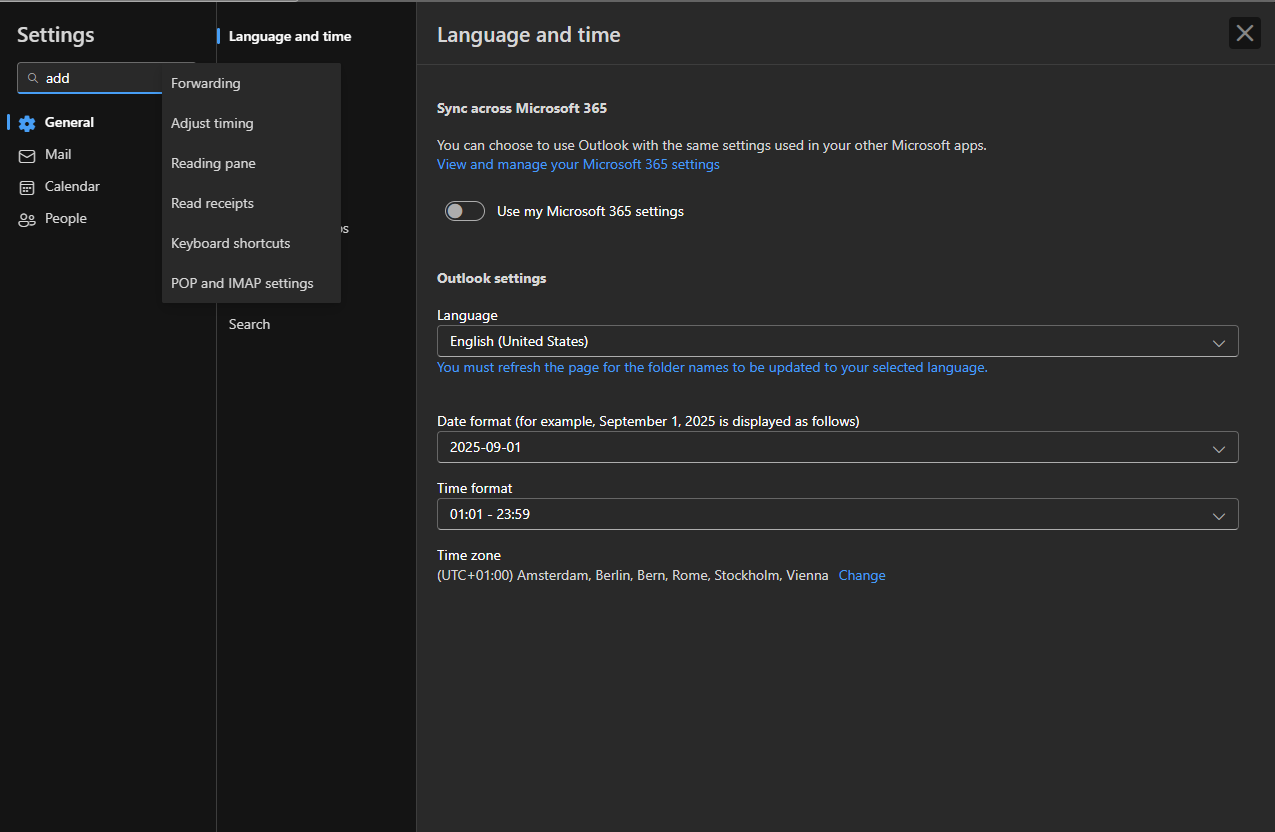Click the magnifier icon in search box
This screenshot has width=1275, height=832.
33,78
